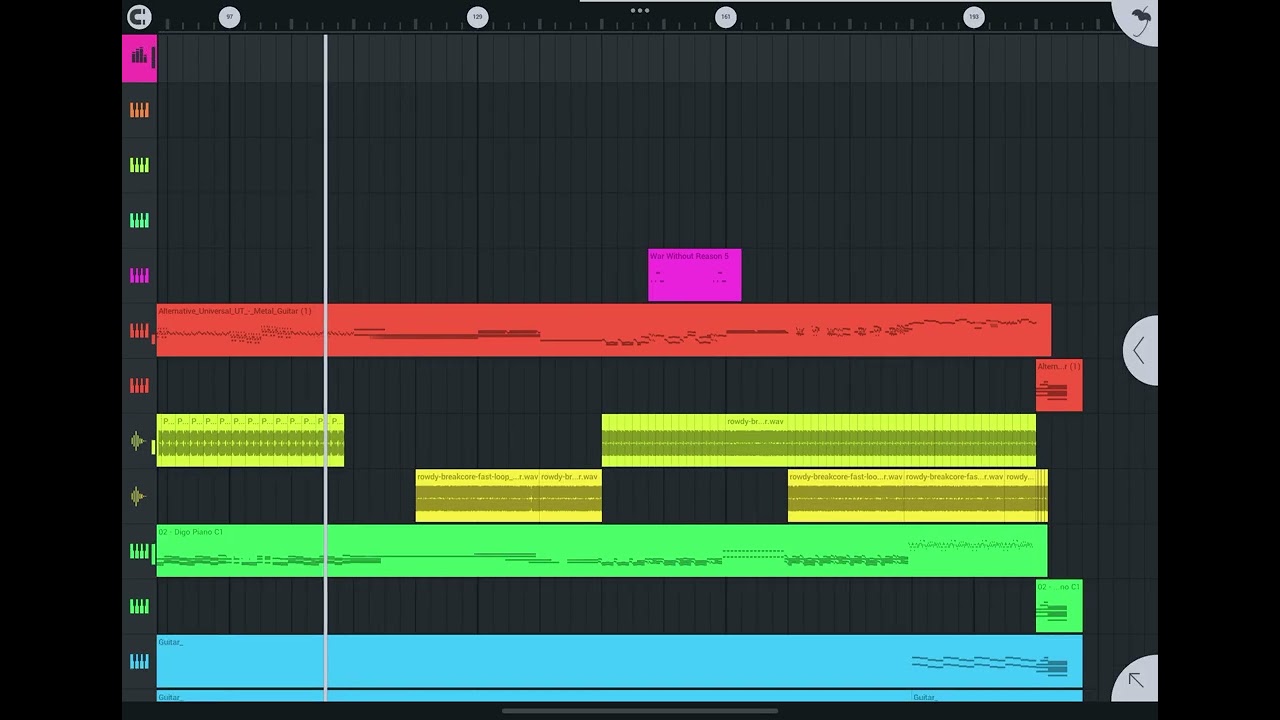
Task: Select the magenta drum track icon
Action: click(x=139, y=58)
